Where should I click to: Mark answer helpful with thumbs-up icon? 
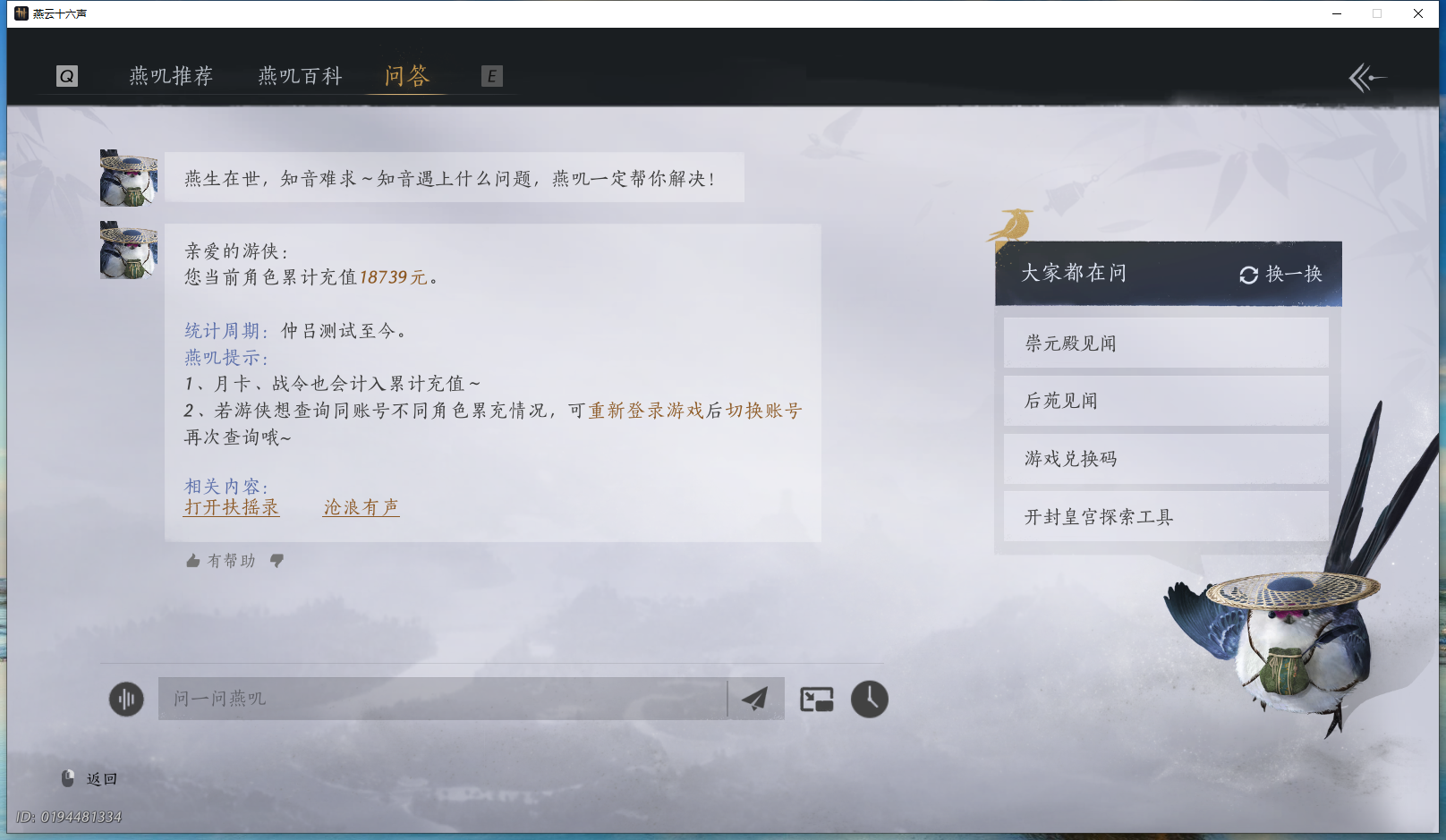[x=192, y=561]
